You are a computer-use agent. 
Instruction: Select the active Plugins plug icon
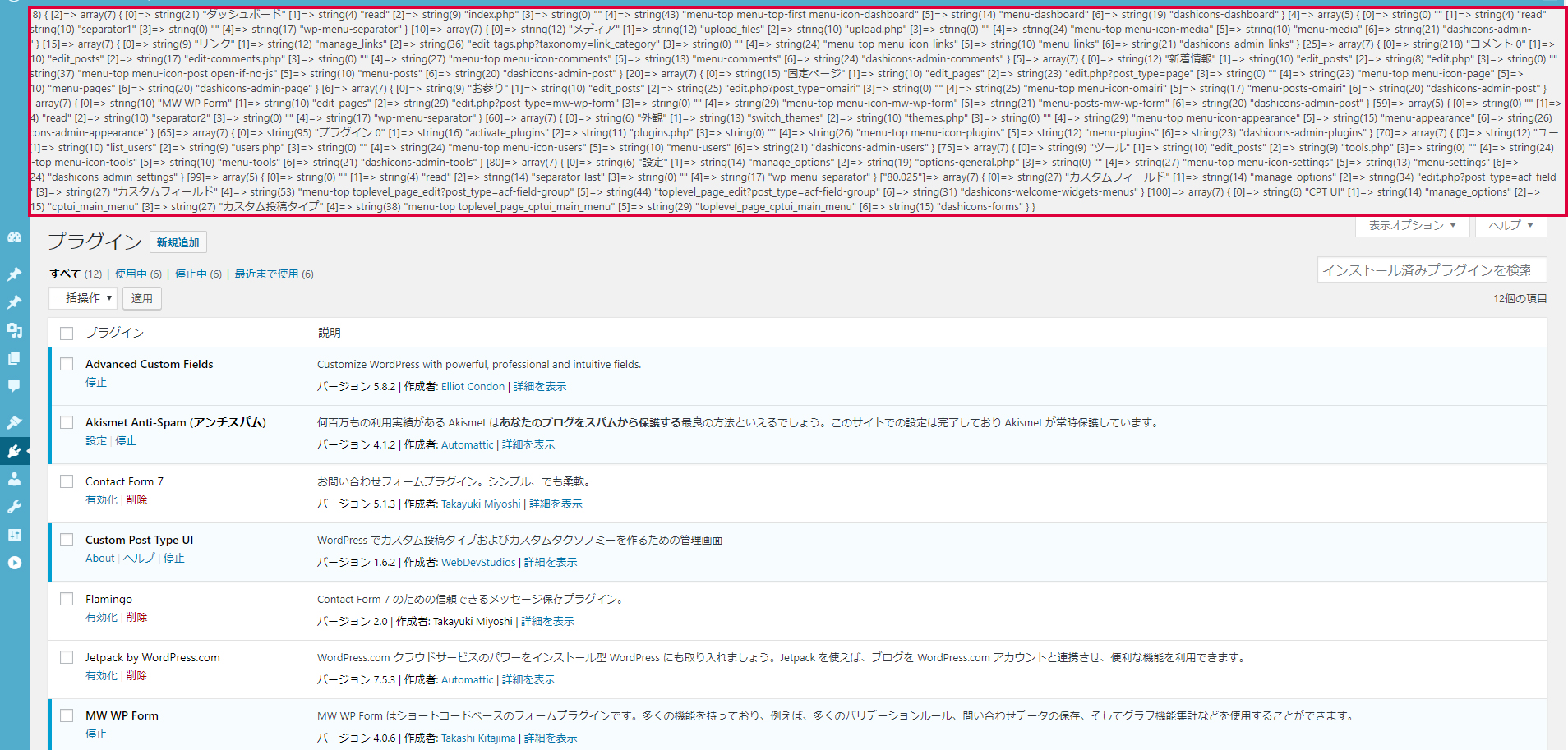coord(14,450)
